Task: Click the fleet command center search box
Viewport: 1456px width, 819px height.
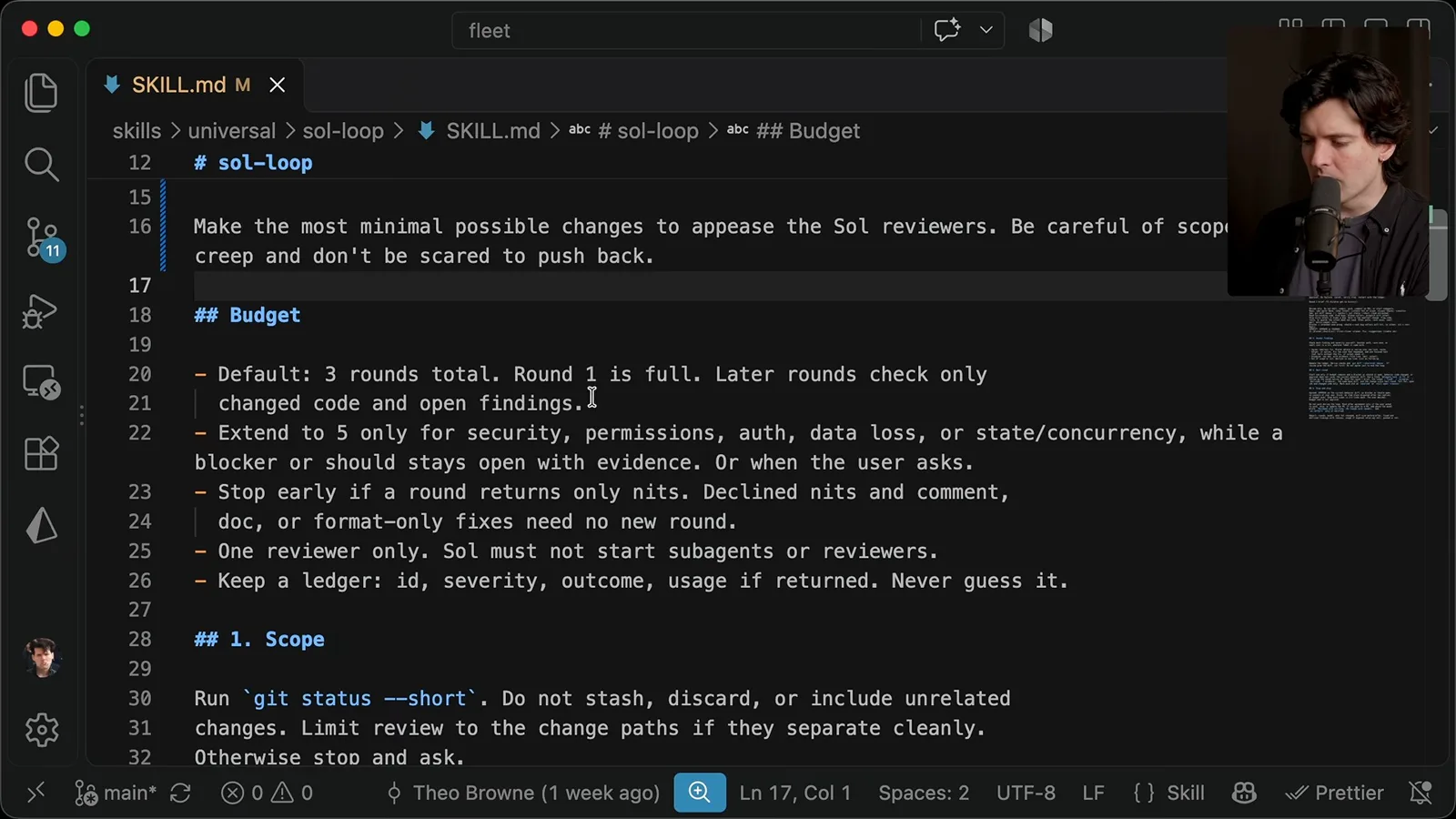Action: coord(686,30)
